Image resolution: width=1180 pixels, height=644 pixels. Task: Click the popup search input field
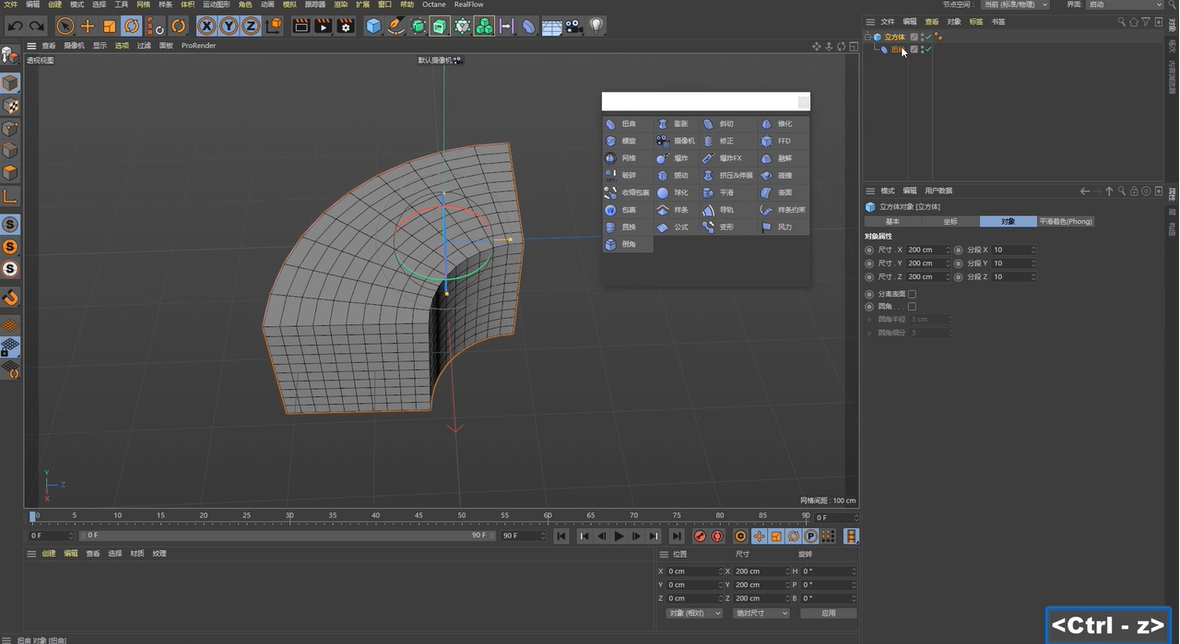coord(700,102)
